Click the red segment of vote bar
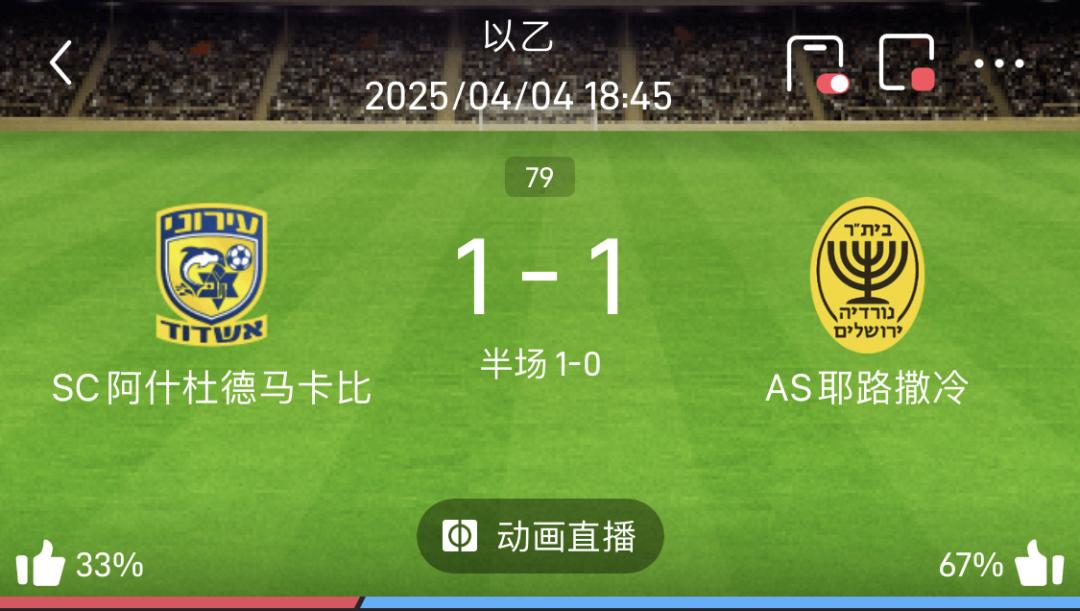 [180, 603]
